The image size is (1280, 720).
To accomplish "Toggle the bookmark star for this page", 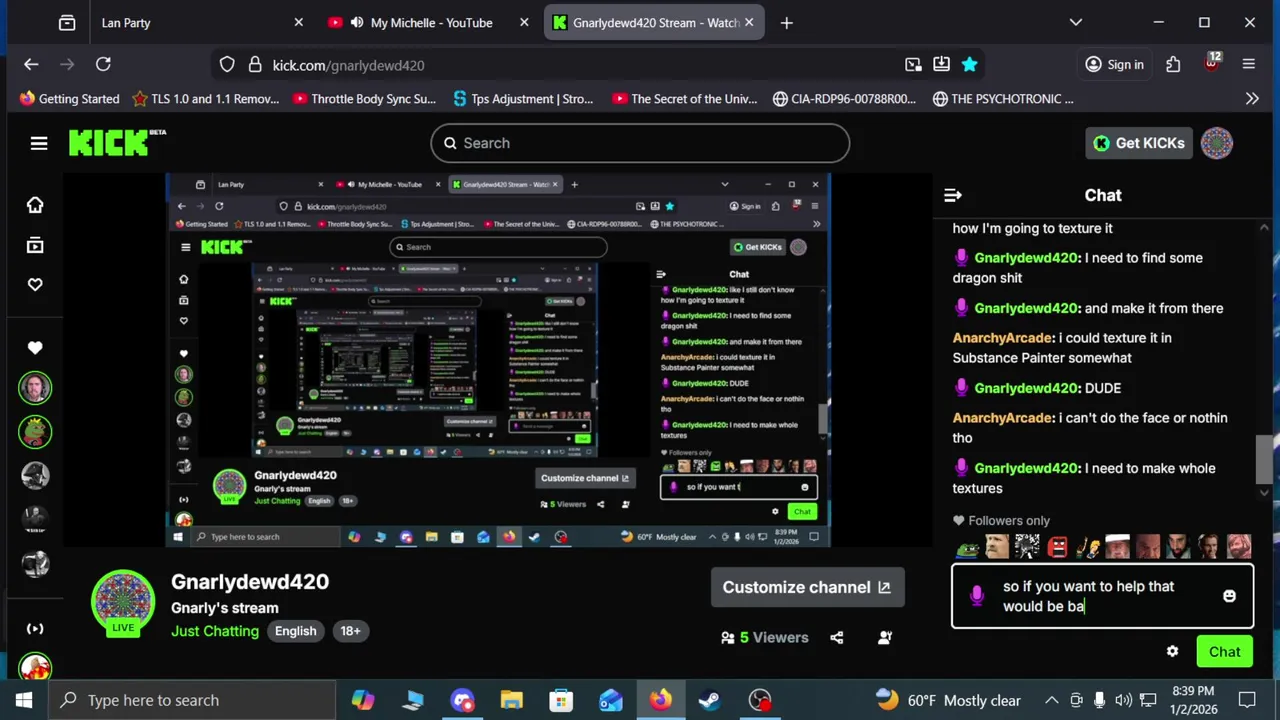I will coord(969,65).
